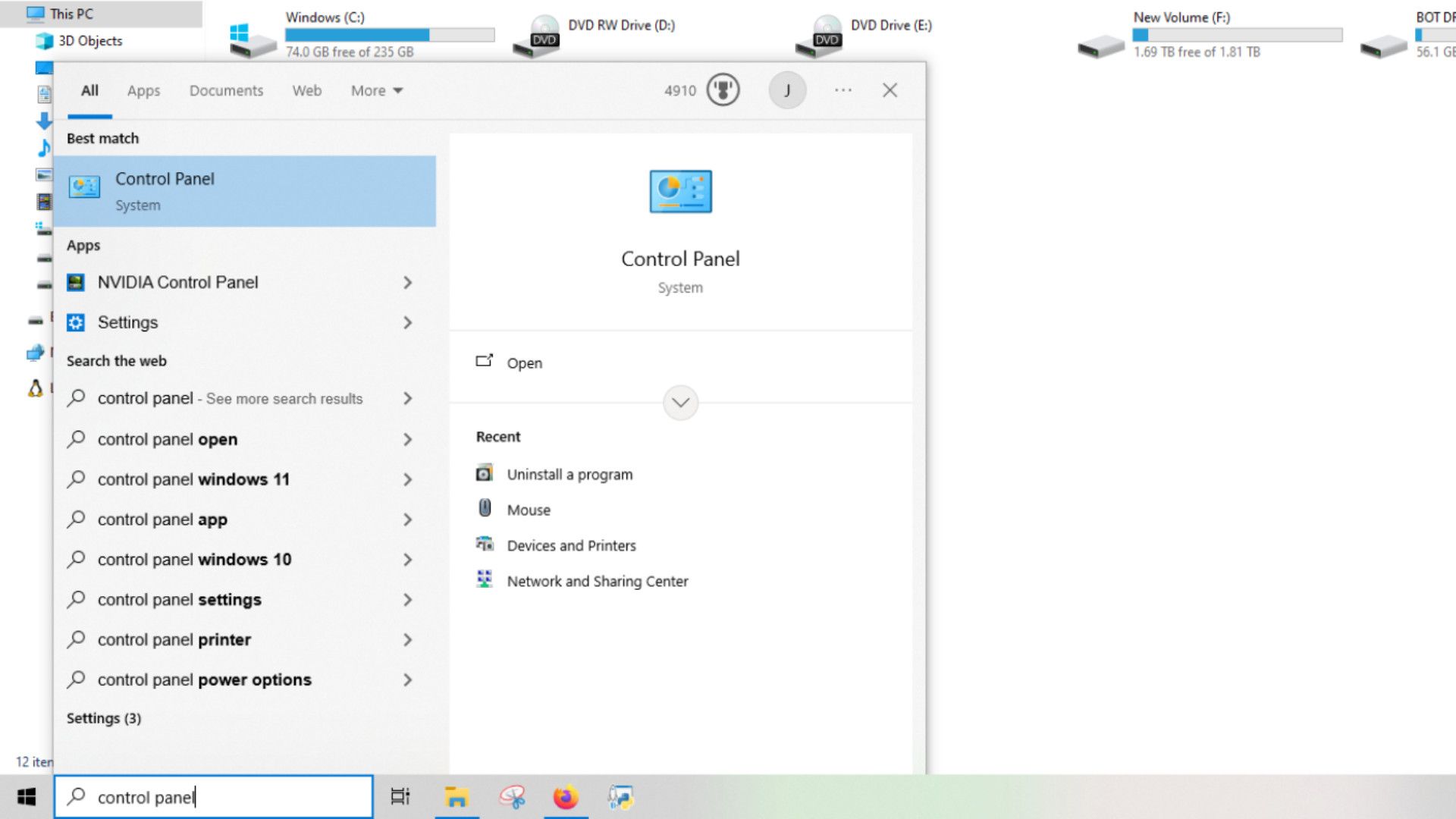
Task: Click the search magnifier in the taskbar box
Action: point(76,796)
